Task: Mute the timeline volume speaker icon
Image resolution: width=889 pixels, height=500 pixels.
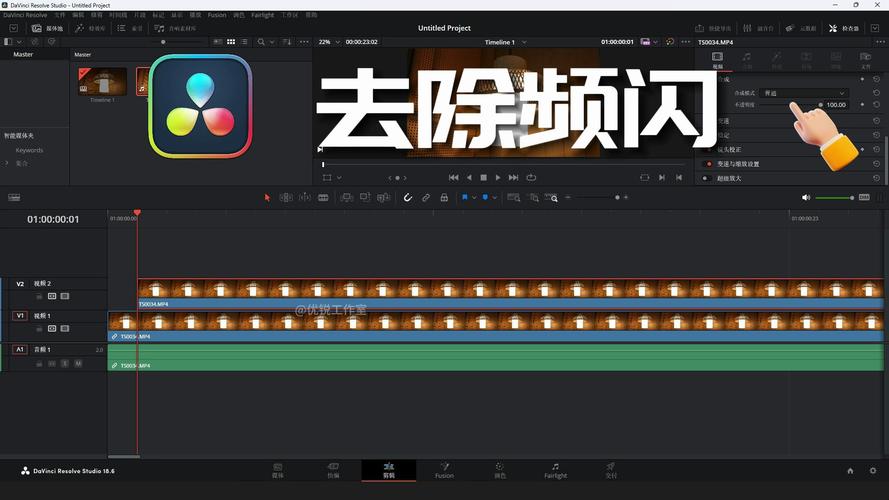Action: pos(806,197)
